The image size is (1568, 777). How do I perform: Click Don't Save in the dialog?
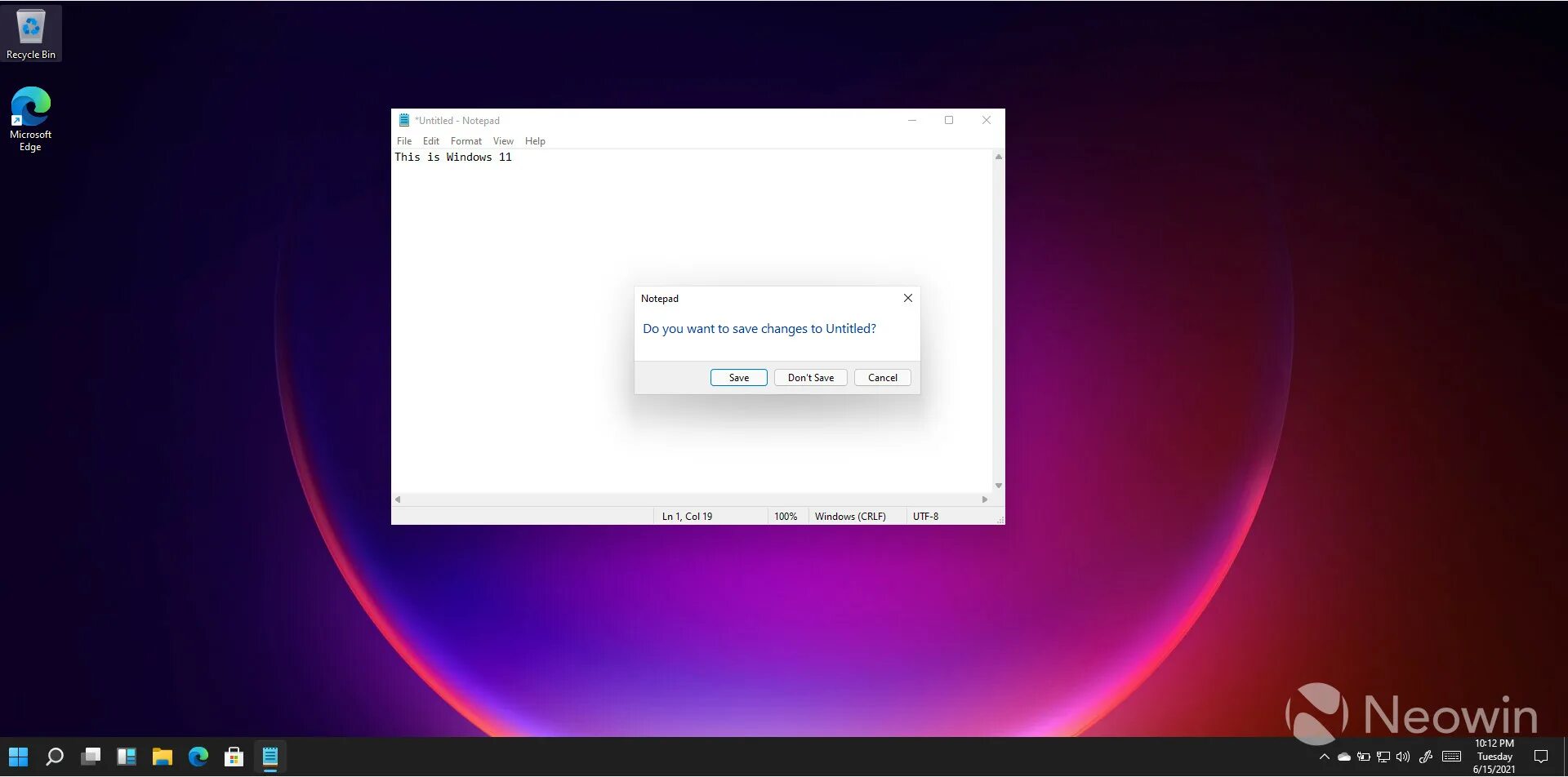click(x=811, y=378)
